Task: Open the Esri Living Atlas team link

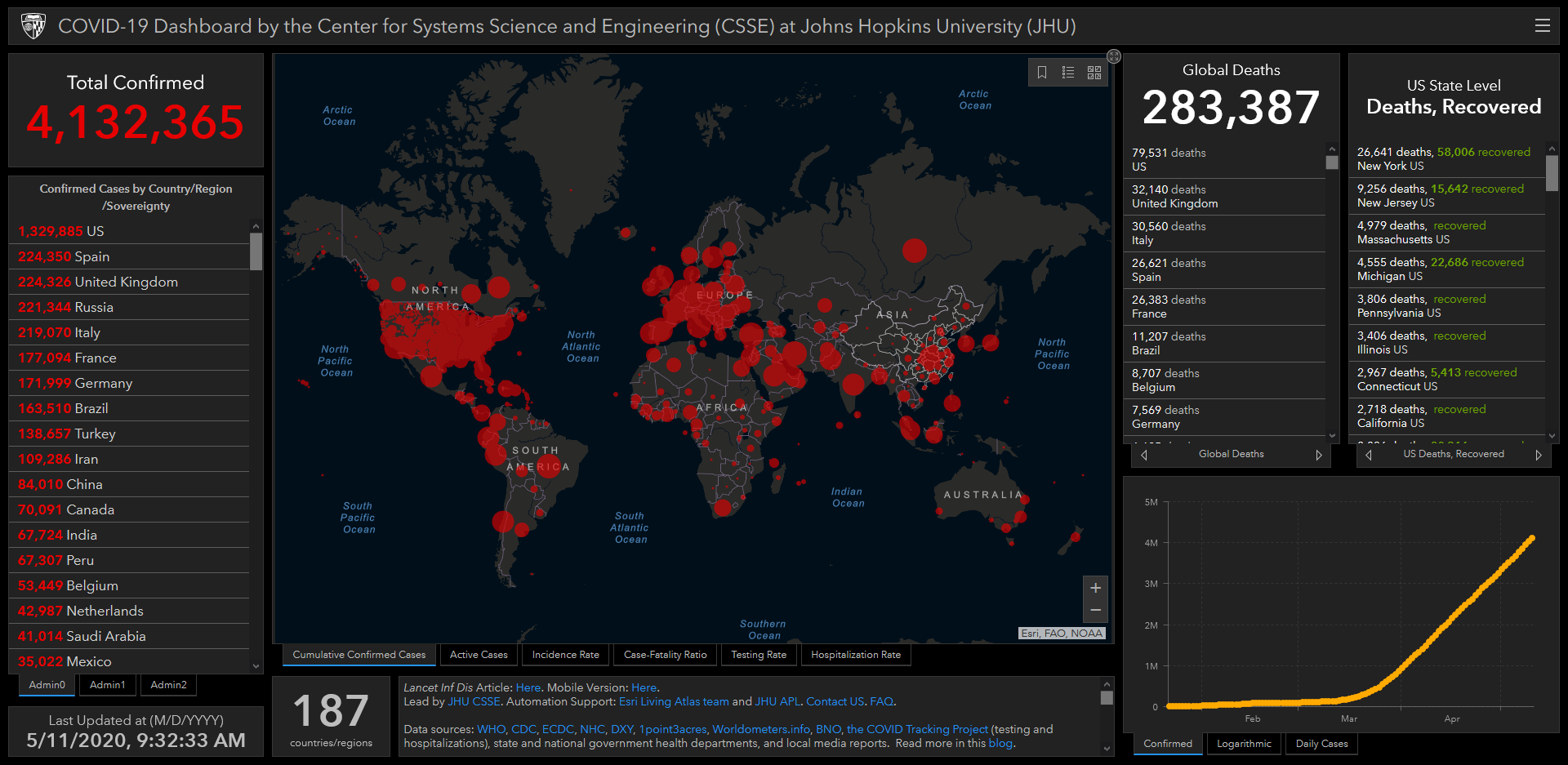Action: (x=674, y=701)
